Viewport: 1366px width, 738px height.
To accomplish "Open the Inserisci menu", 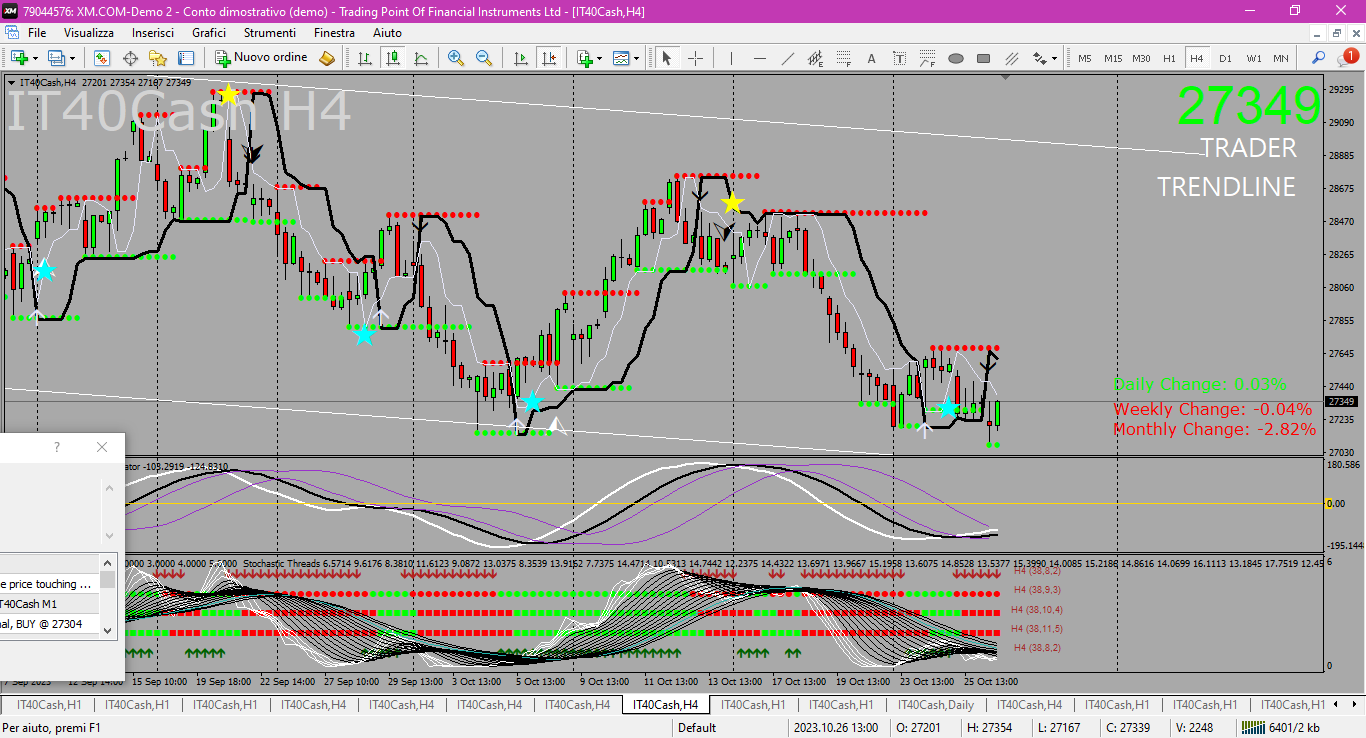I will coord(153,33).
